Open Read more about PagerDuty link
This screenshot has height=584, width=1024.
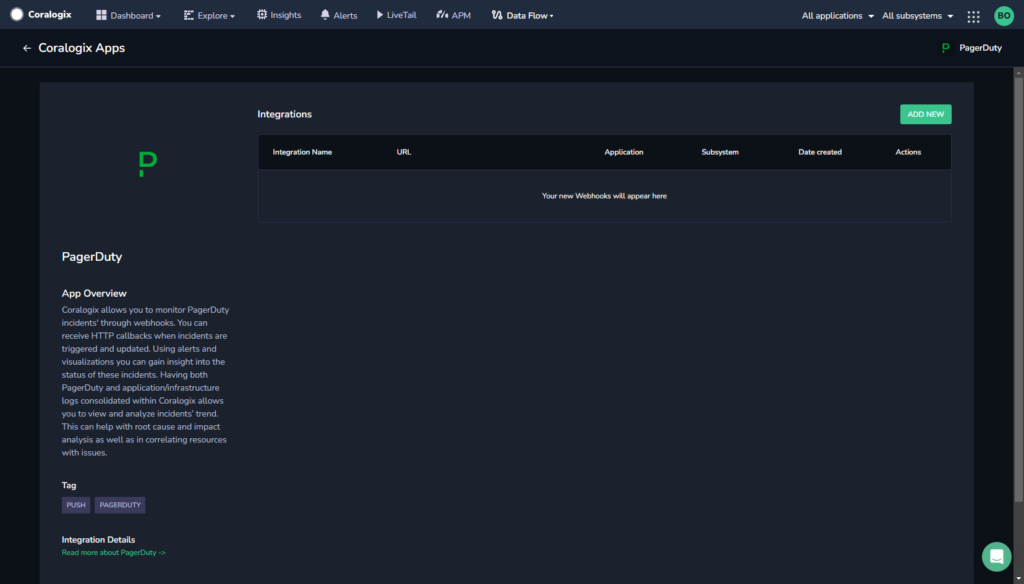[x=114, y=553]
